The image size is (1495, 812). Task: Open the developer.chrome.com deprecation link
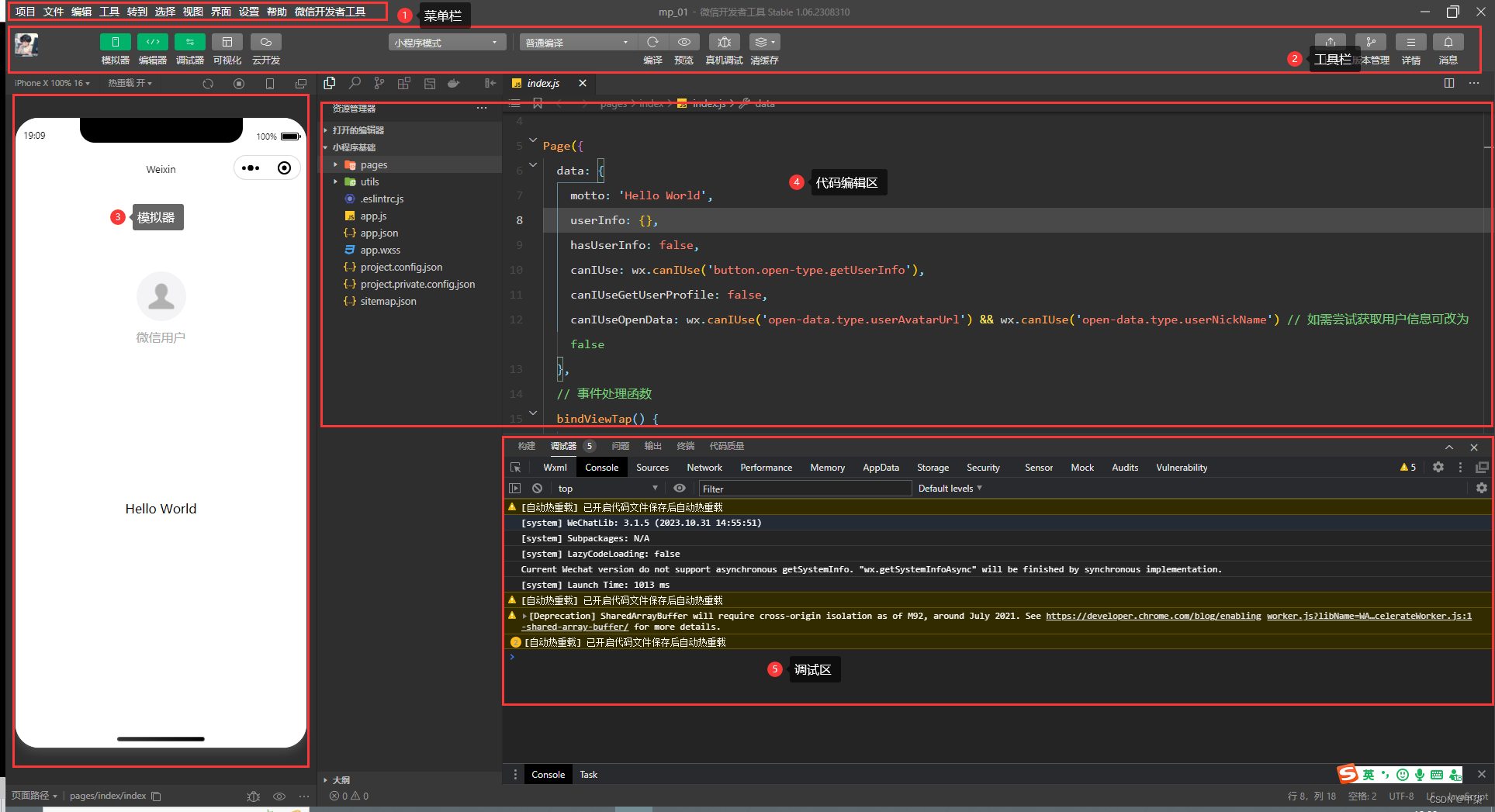1153,616
